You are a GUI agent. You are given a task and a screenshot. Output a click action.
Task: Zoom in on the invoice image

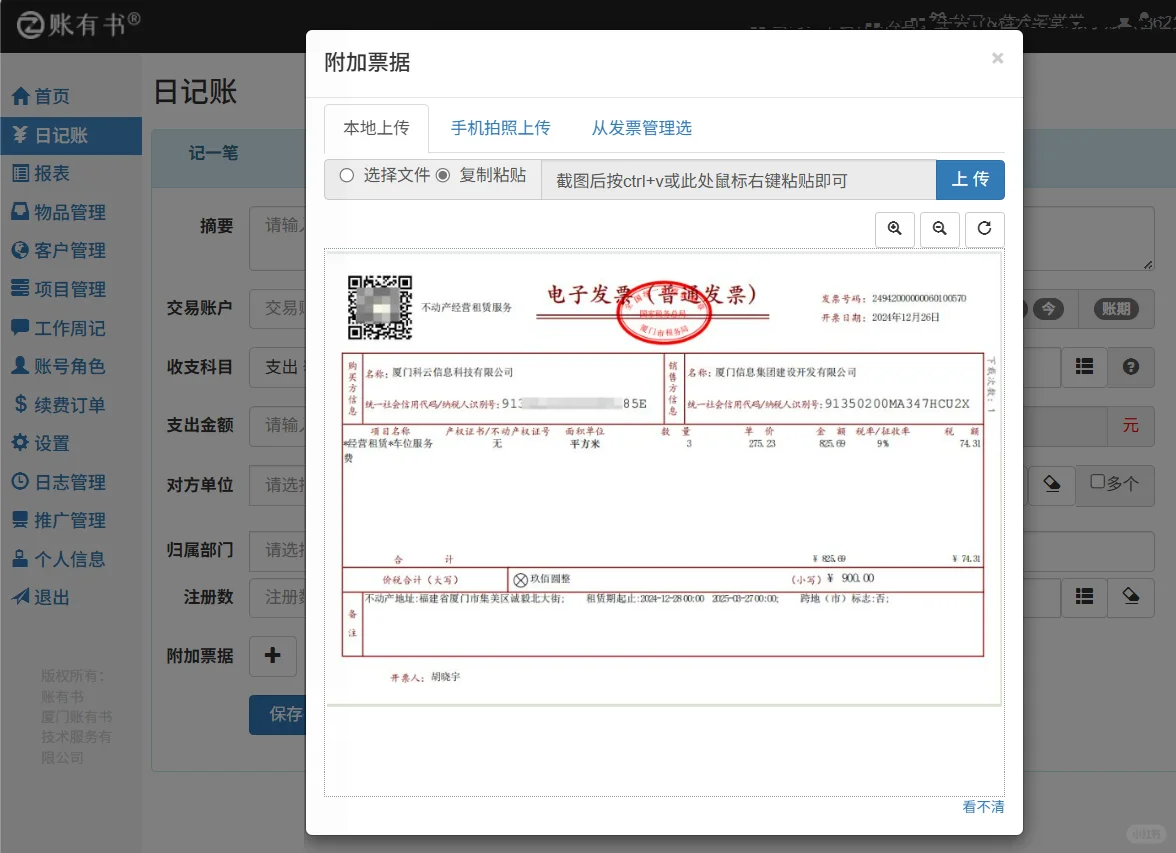[894, 229]
